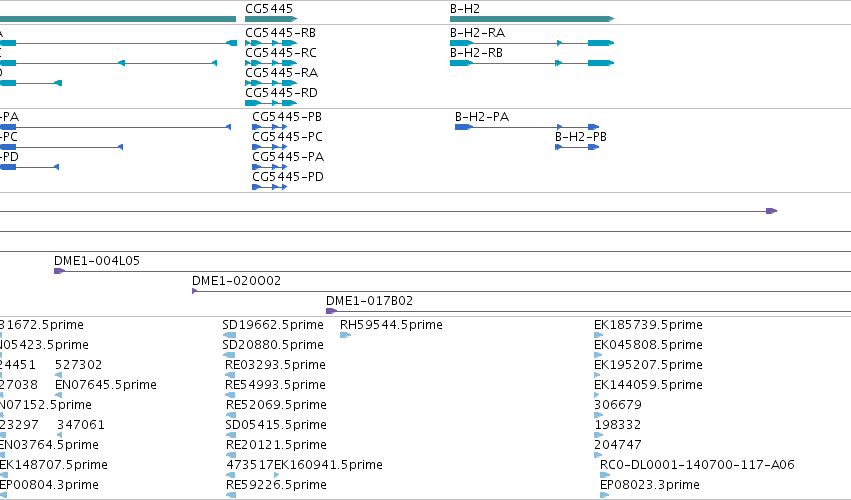Click the DME1-017B02 clone label

[369, 301]
